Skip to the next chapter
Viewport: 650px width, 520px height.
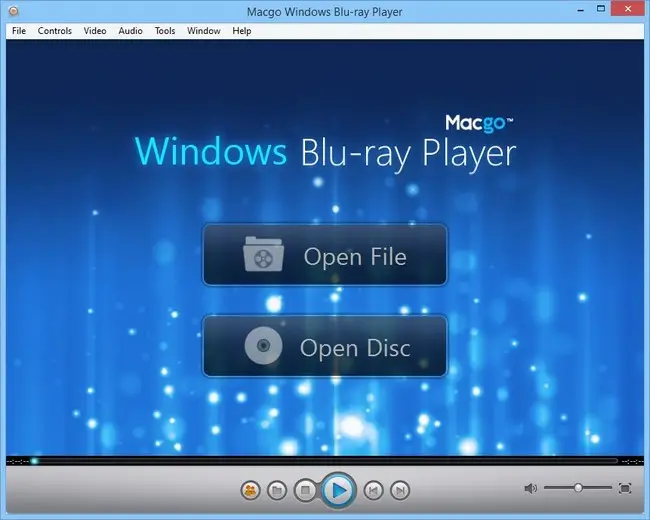[400, 491]
